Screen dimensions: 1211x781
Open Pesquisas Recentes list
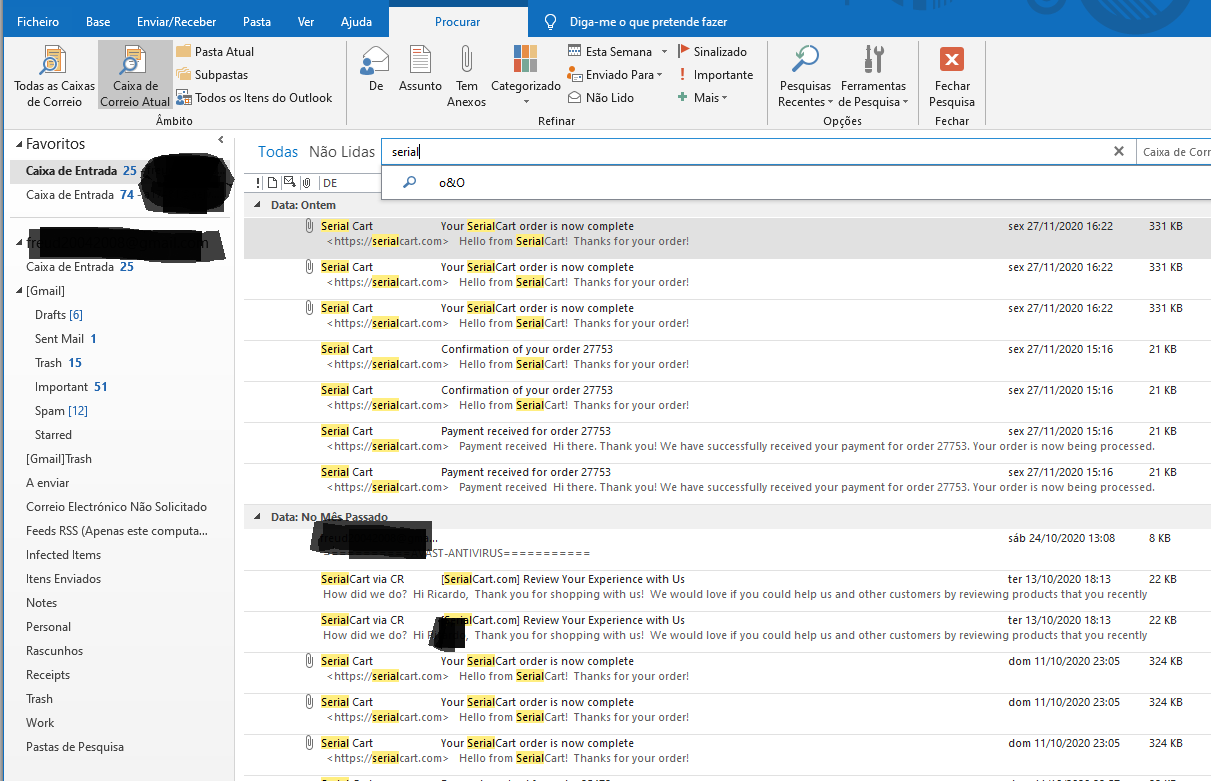click(805, 76)
